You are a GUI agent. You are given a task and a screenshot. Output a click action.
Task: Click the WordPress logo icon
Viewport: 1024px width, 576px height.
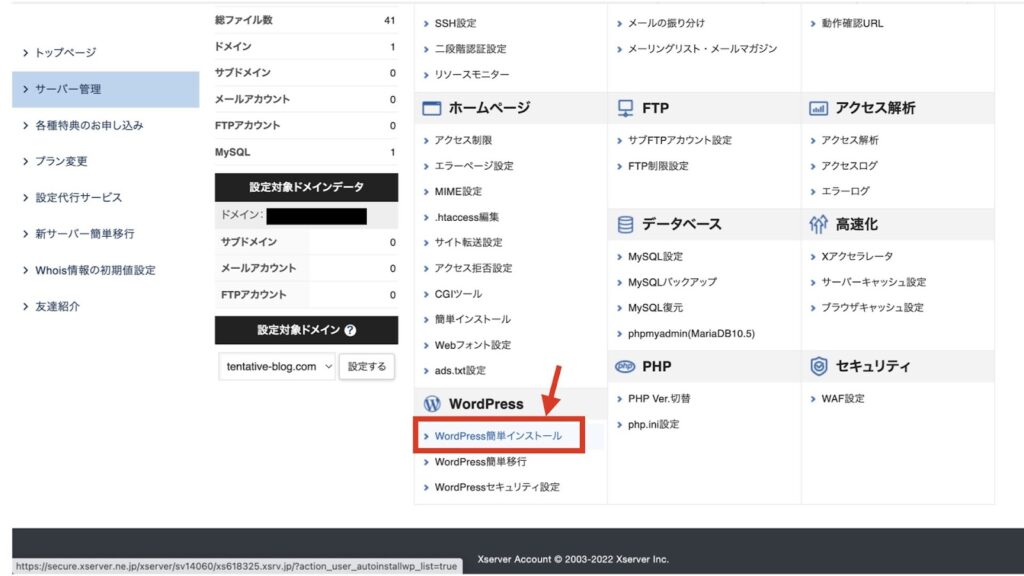[432, 404]
